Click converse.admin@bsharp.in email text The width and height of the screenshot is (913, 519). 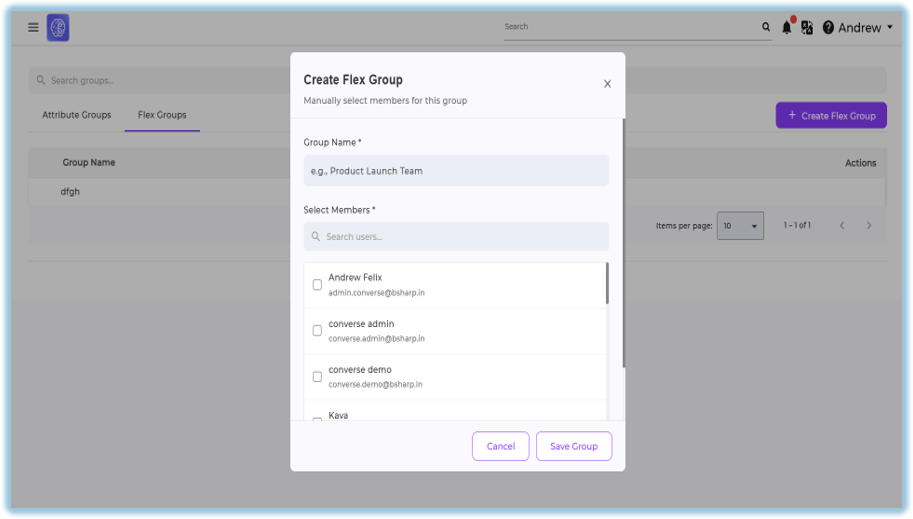pos(376,338)
